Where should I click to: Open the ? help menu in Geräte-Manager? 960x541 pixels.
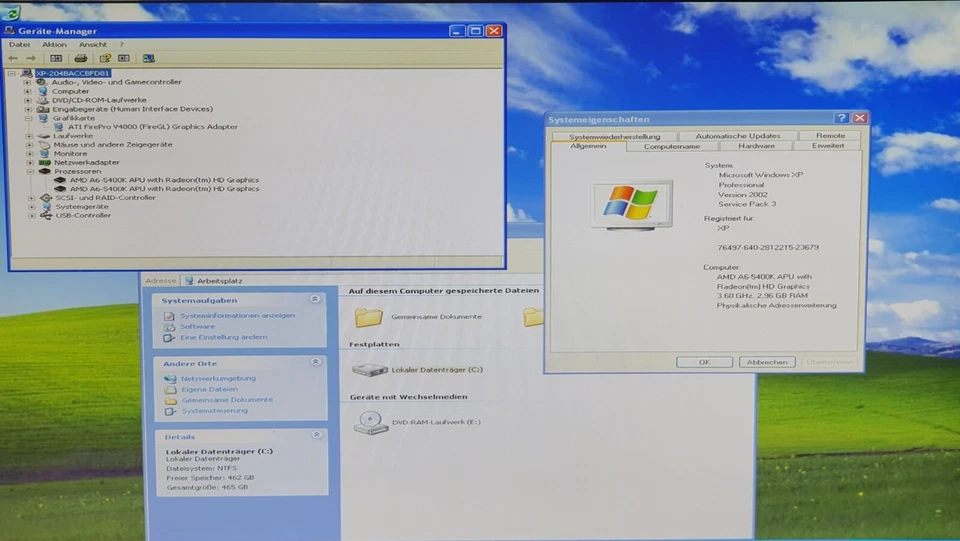click(121, 45)
